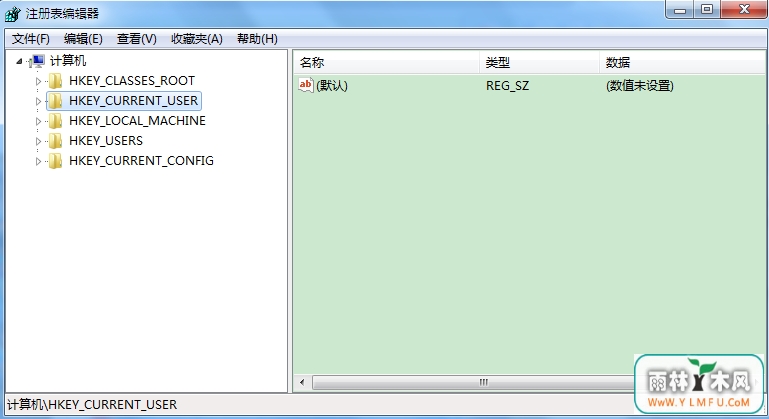Viewport: 769px width, 419px height.
Task: Sort by the 名称 column header
Action: click(386, 62)
